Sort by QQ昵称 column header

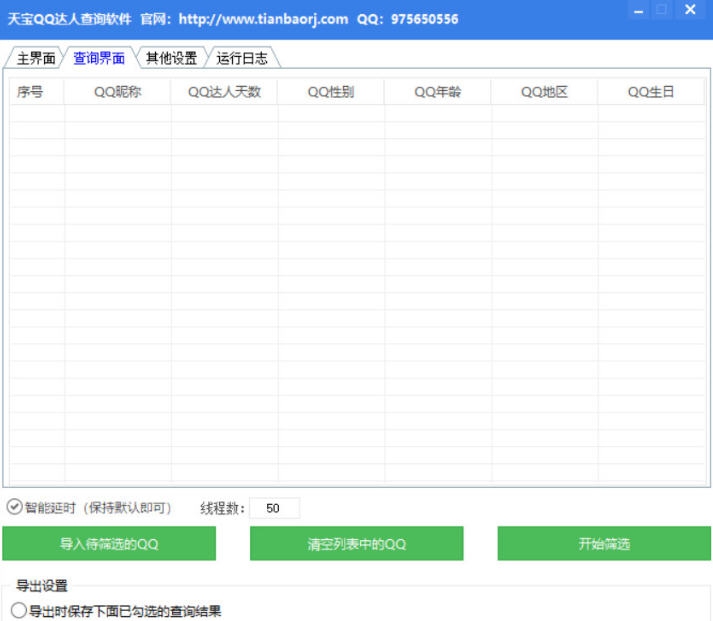point(117,92)
